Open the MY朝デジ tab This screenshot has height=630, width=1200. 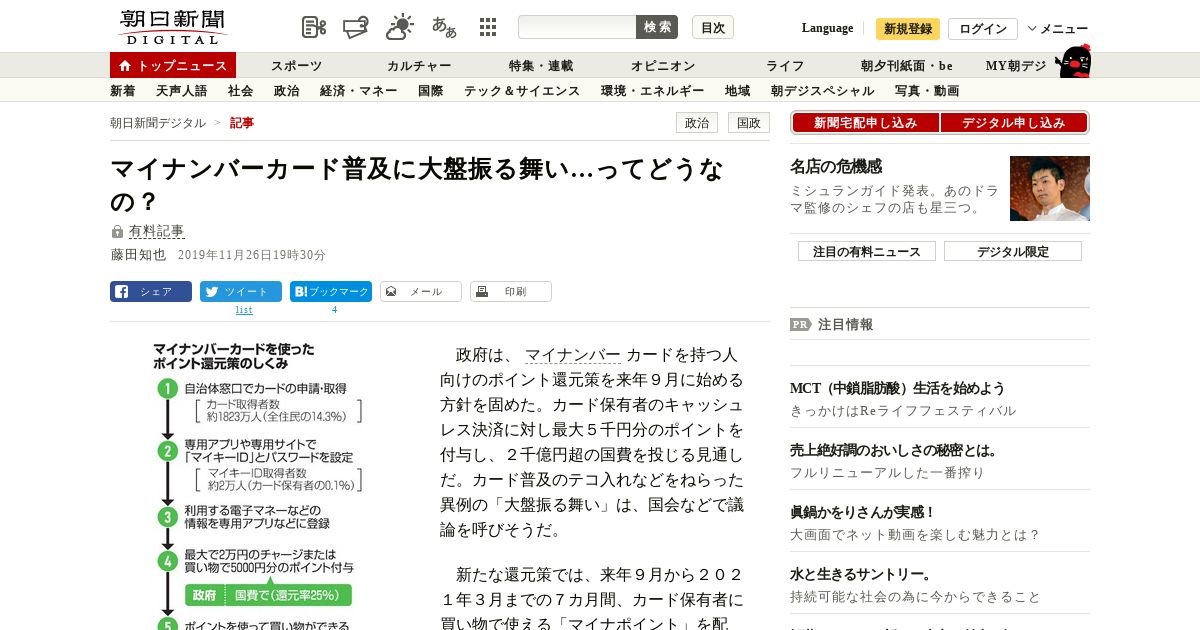1016,66
